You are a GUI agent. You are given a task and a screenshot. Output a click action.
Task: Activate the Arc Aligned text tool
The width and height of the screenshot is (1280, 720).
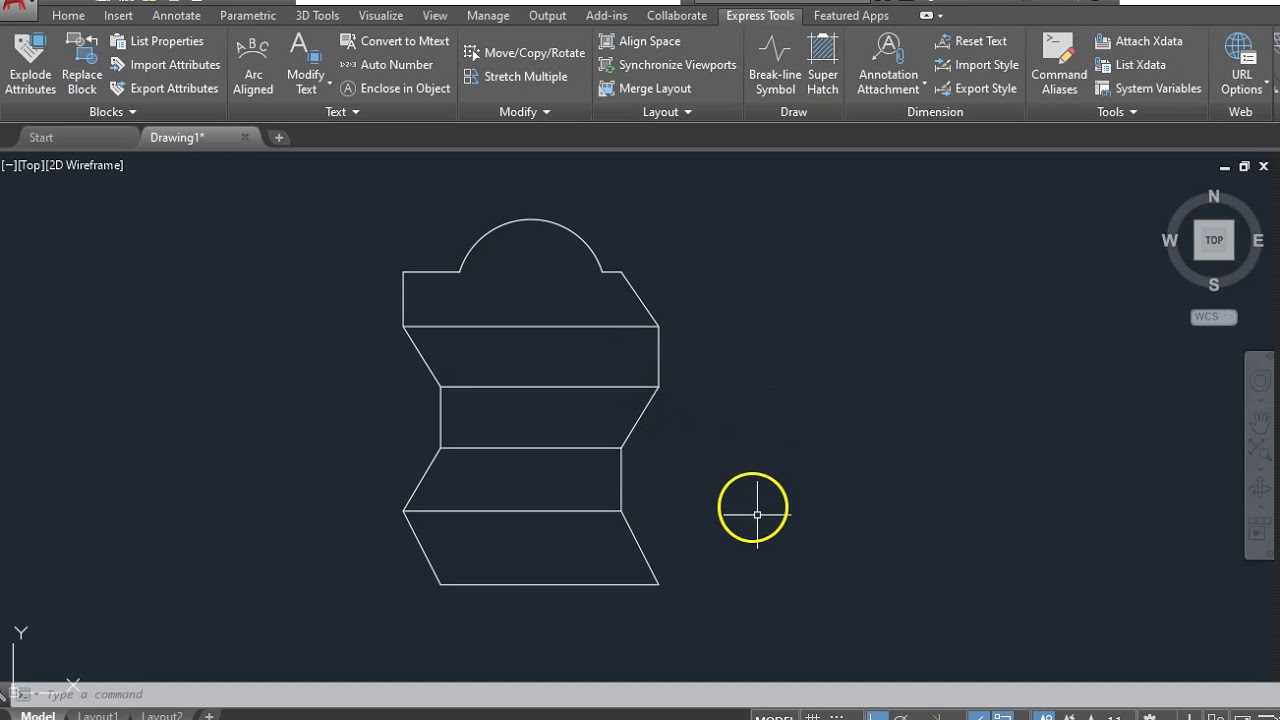pyautogui.click(x=253, y=64)
